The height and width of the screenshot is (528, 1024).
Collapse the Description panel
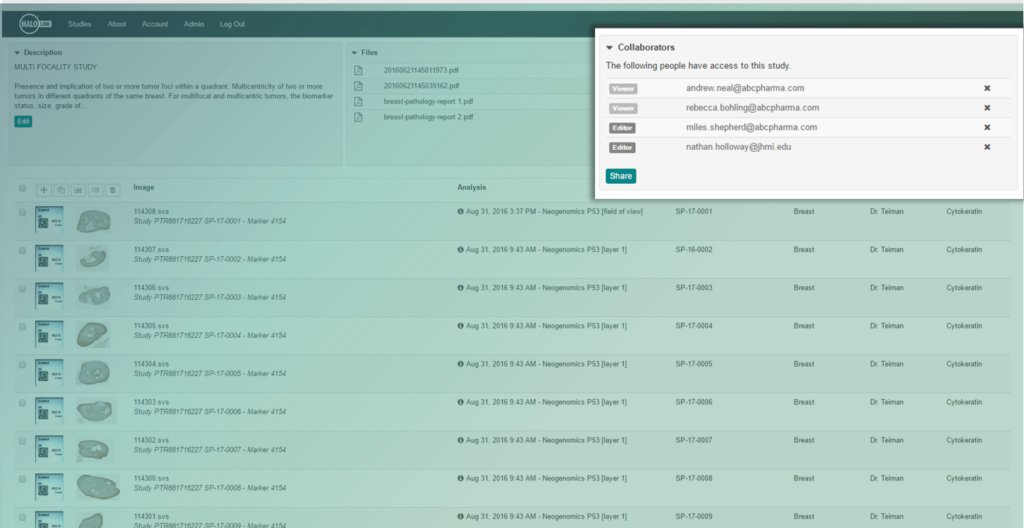point(17,52)
